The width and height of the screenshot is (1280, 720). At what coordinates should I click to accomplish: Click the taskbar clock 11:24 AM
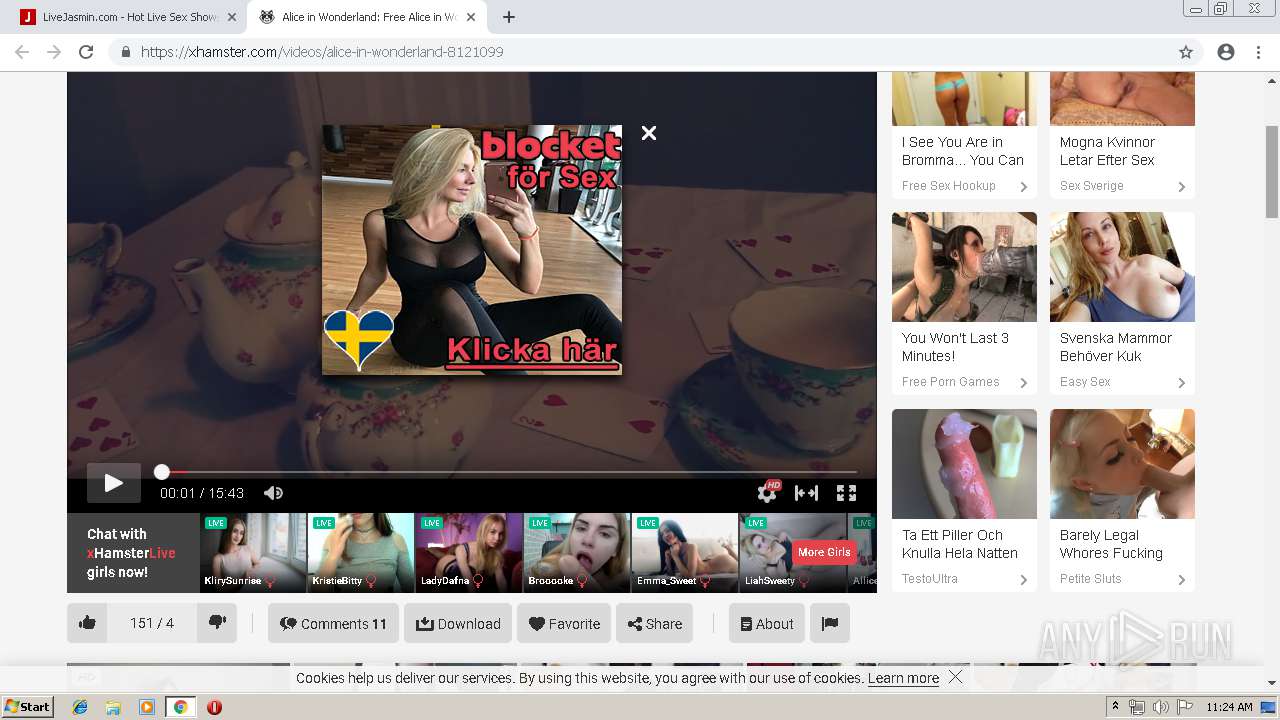(x=1230, y=707)
